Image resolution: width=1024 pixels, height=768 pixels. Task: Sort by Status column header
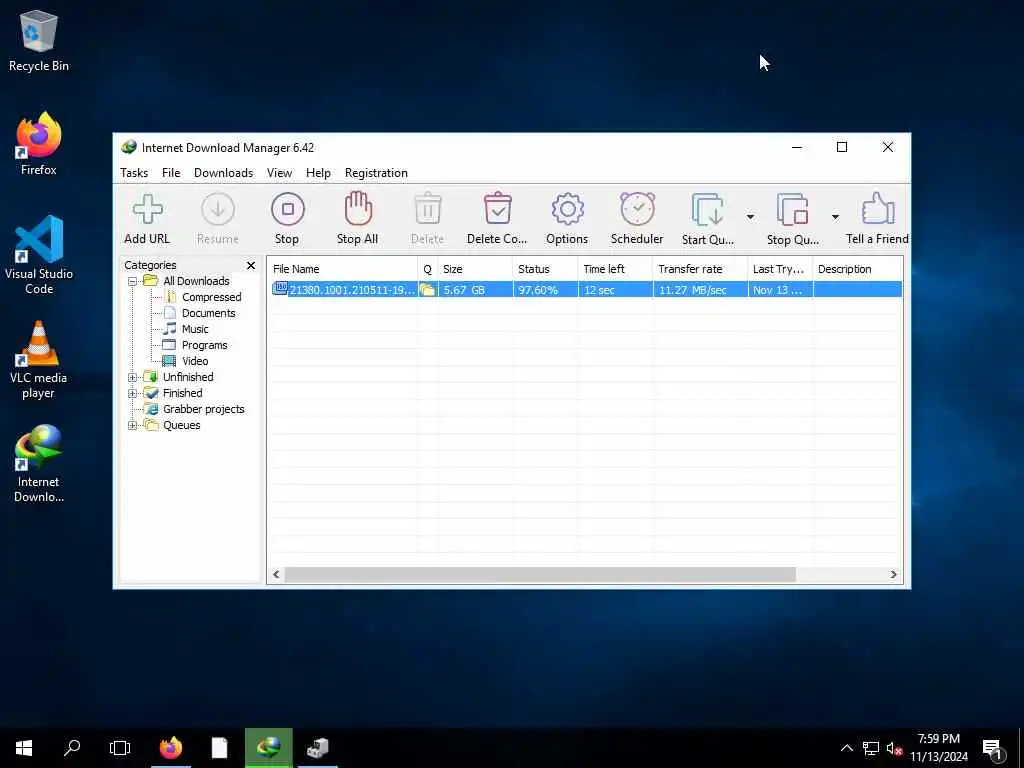[545, 269]
